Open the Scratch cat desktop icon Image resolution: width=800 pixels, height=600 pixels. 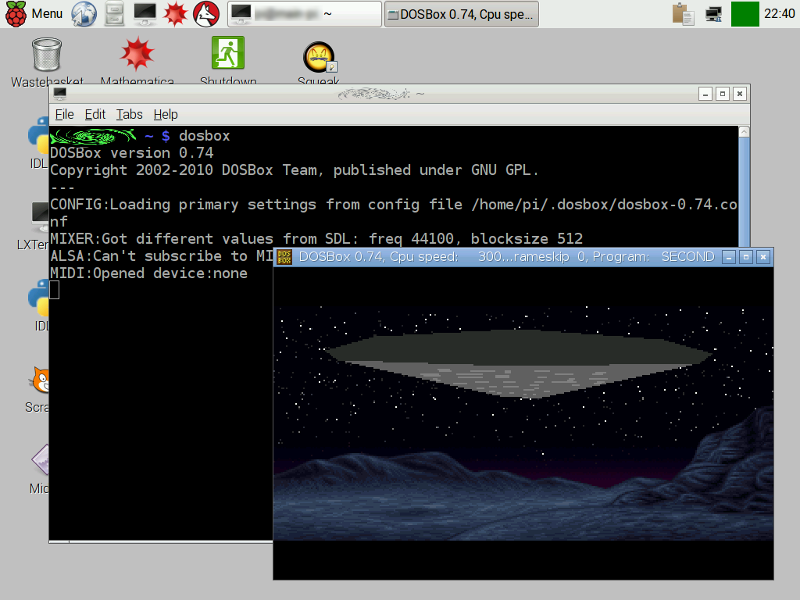click(38, 389)
